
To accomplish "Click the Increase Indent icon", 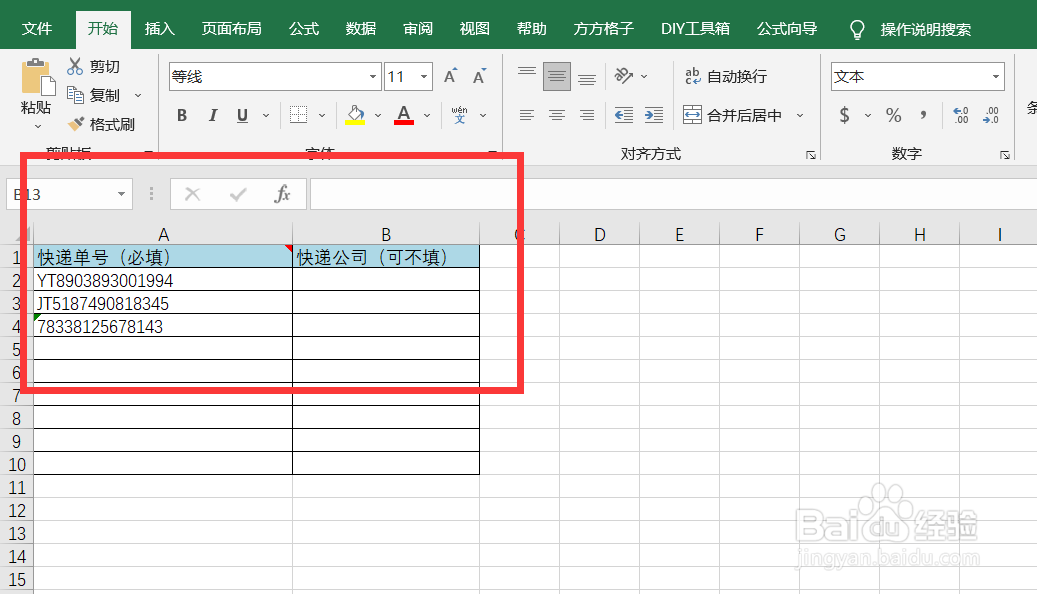I will (653, 115).
